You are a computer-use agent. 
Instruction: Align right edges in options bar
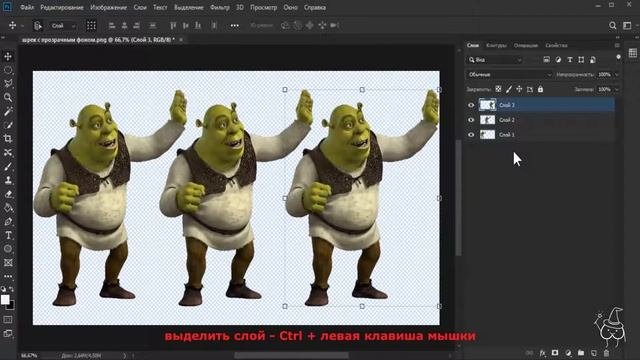pyautogui.click(x=137, y=25)
